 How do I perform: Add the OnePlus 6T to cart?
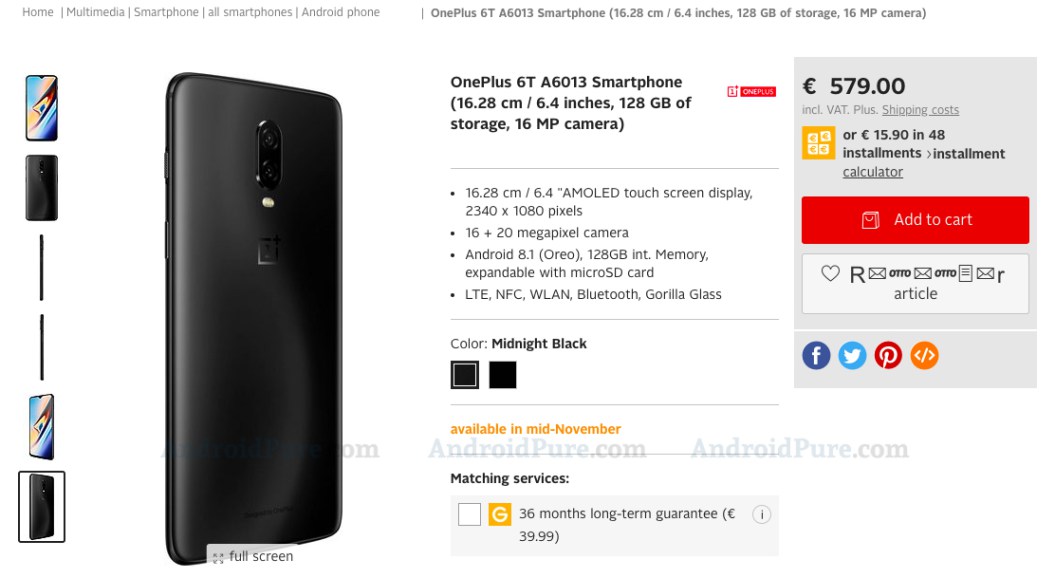pyautogui.click(x=915, y=220)
